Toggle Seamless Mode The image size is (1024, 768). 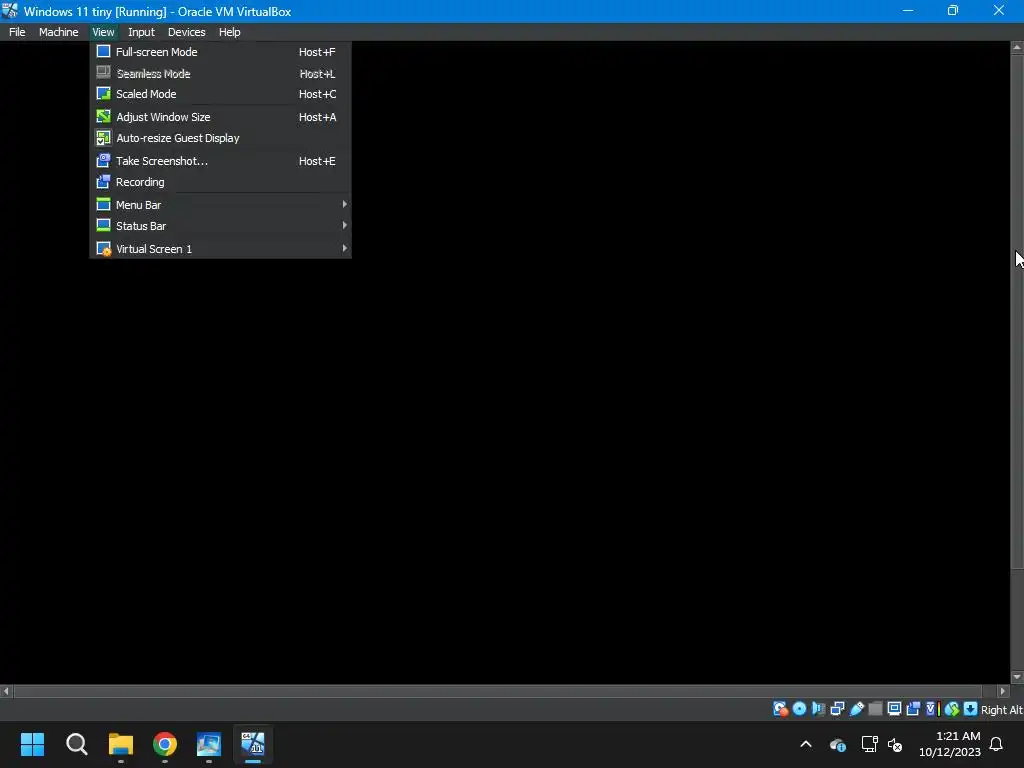[x=220, y=73]
